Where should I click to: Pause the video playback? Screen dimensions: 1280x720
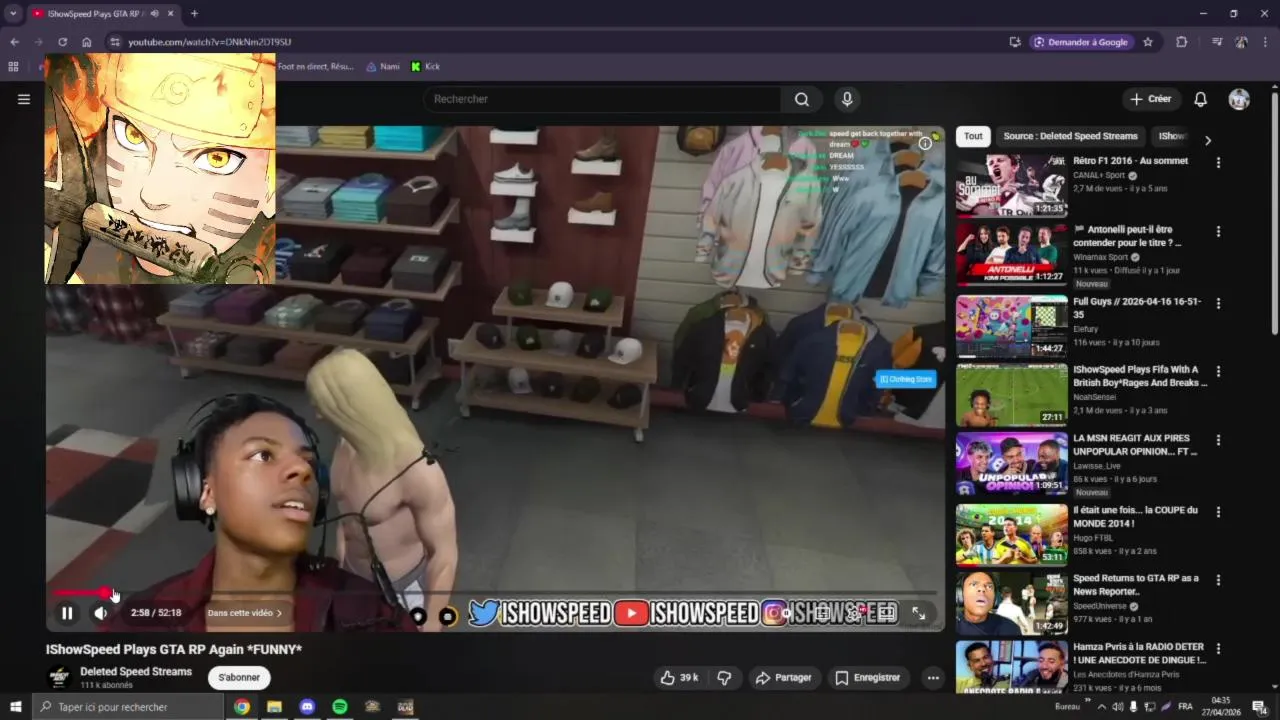[67, 613]
